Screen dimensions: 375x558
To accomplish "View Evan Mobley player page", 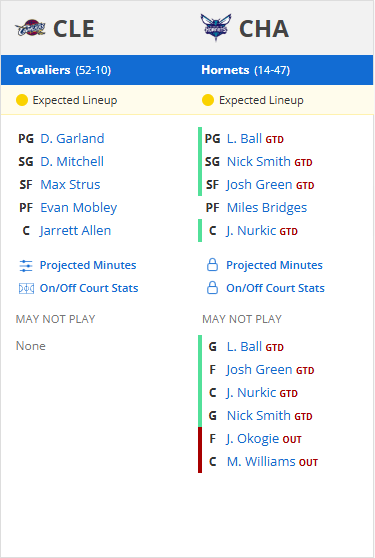I will coord(79,208).
